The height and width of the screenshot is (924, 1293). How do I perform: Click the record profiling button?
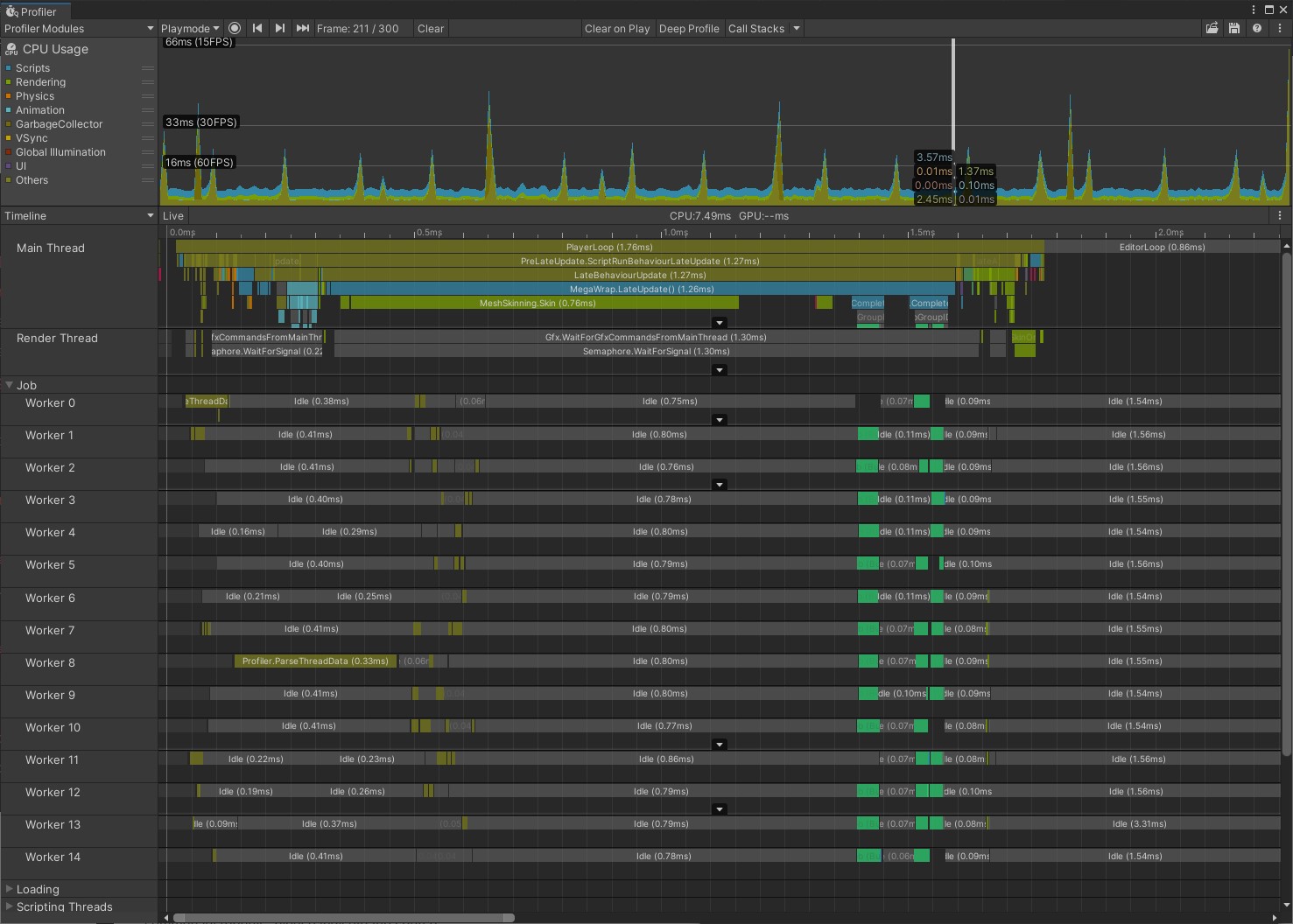click(x=235, y=28)
